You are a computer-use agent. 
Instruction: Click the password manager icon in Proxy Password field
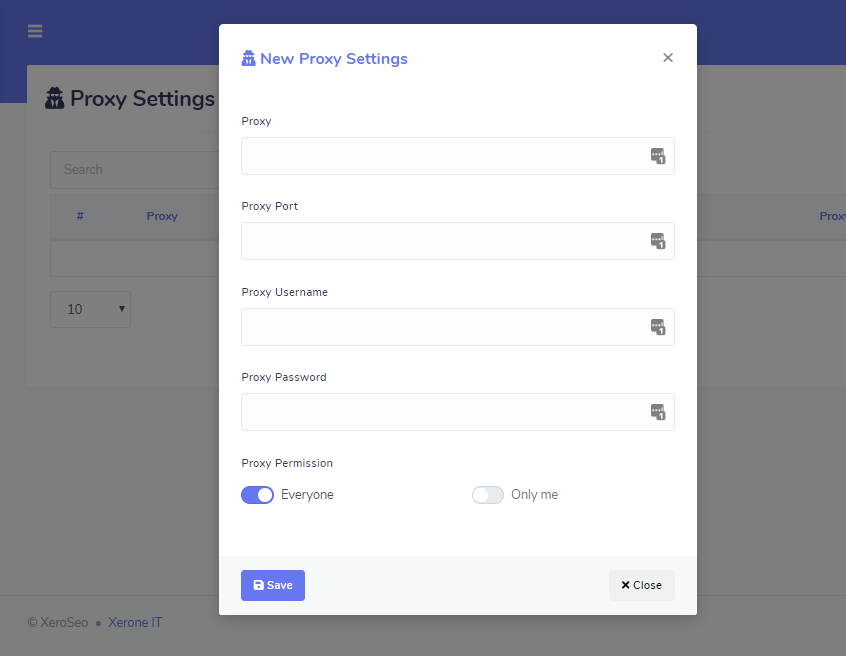click(657, 412)
